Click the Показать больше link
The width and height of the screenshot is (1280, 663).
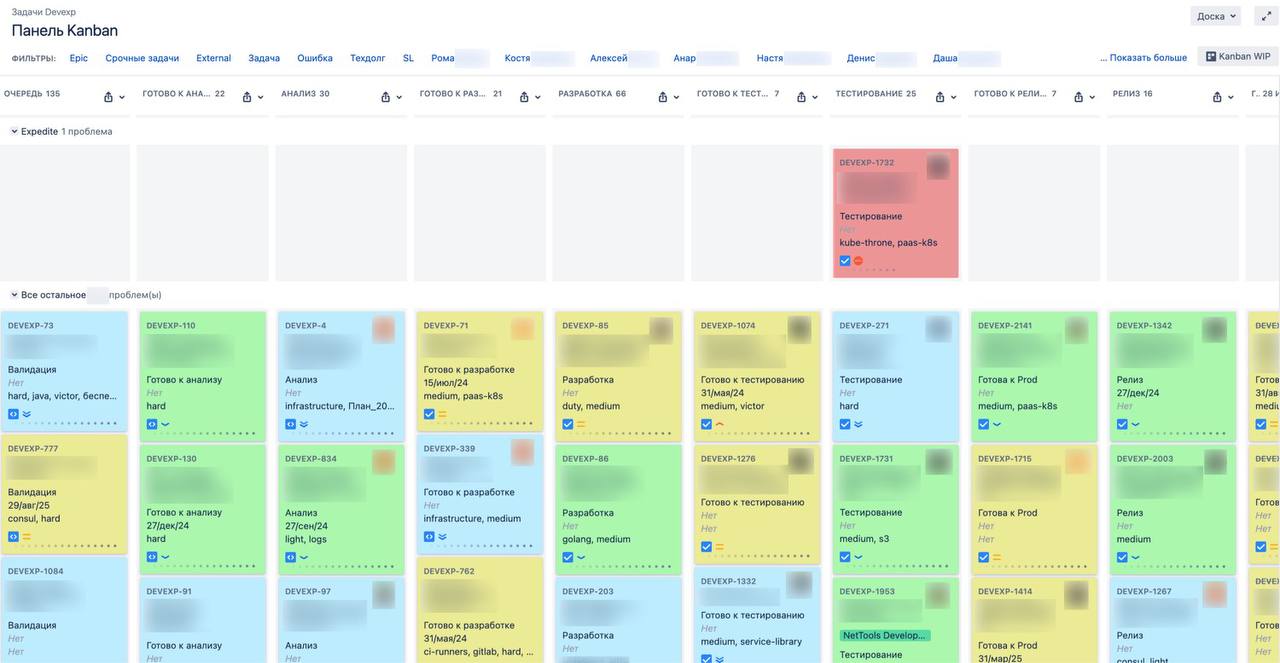tap(1148, 57)
